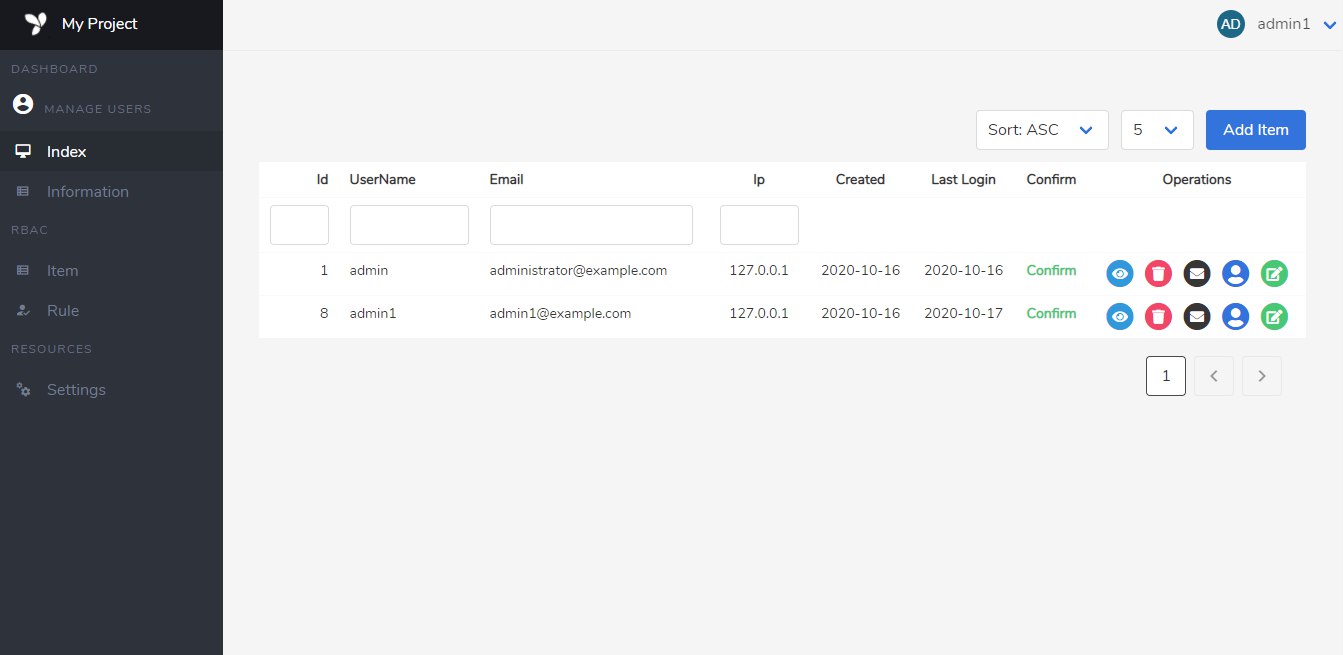
Task: Click Confirm status for admin row
Action: [x=1051, y=271]
